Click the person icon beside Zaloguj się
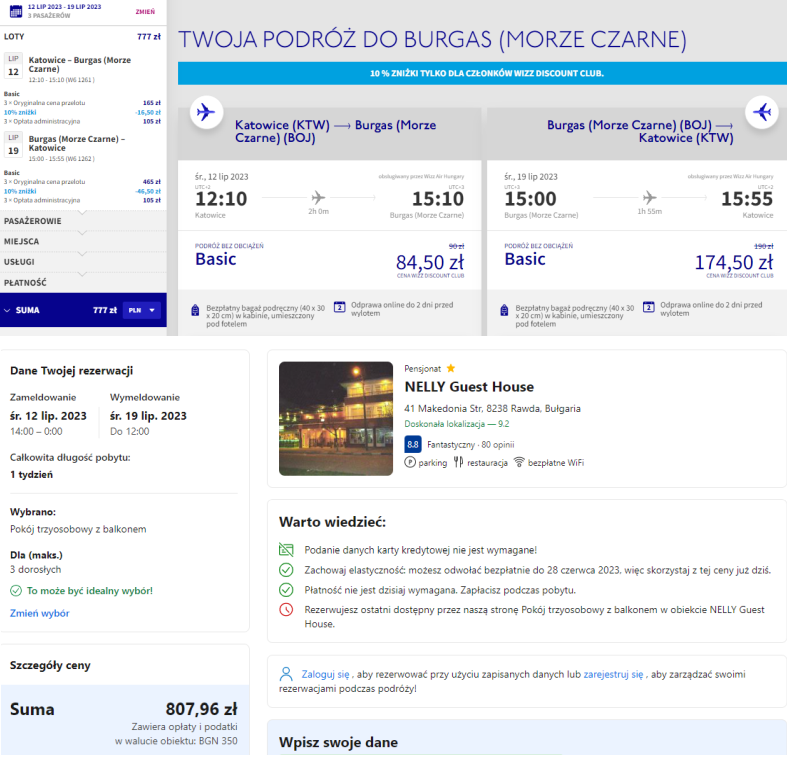 point(286,675)
